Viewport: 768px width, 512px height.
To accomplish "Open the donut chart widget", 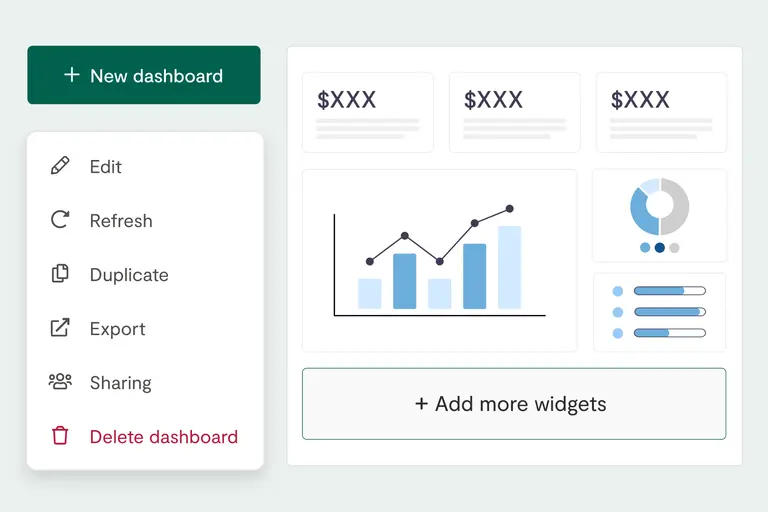I will 659,215.
